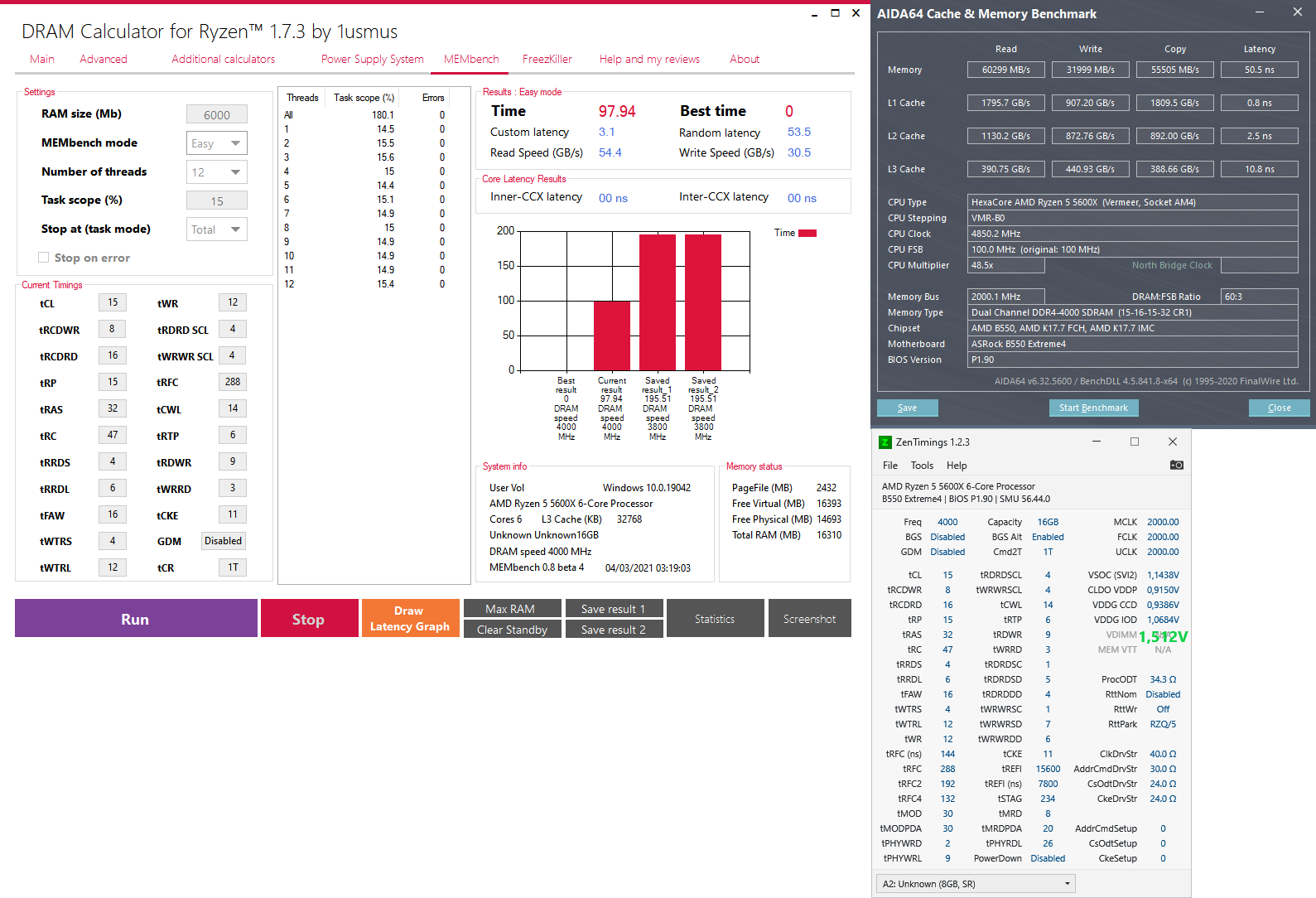Click the GDM Disabled box in Current Timings
Viewport: 1316px width, 898px height.
(224, 541)
